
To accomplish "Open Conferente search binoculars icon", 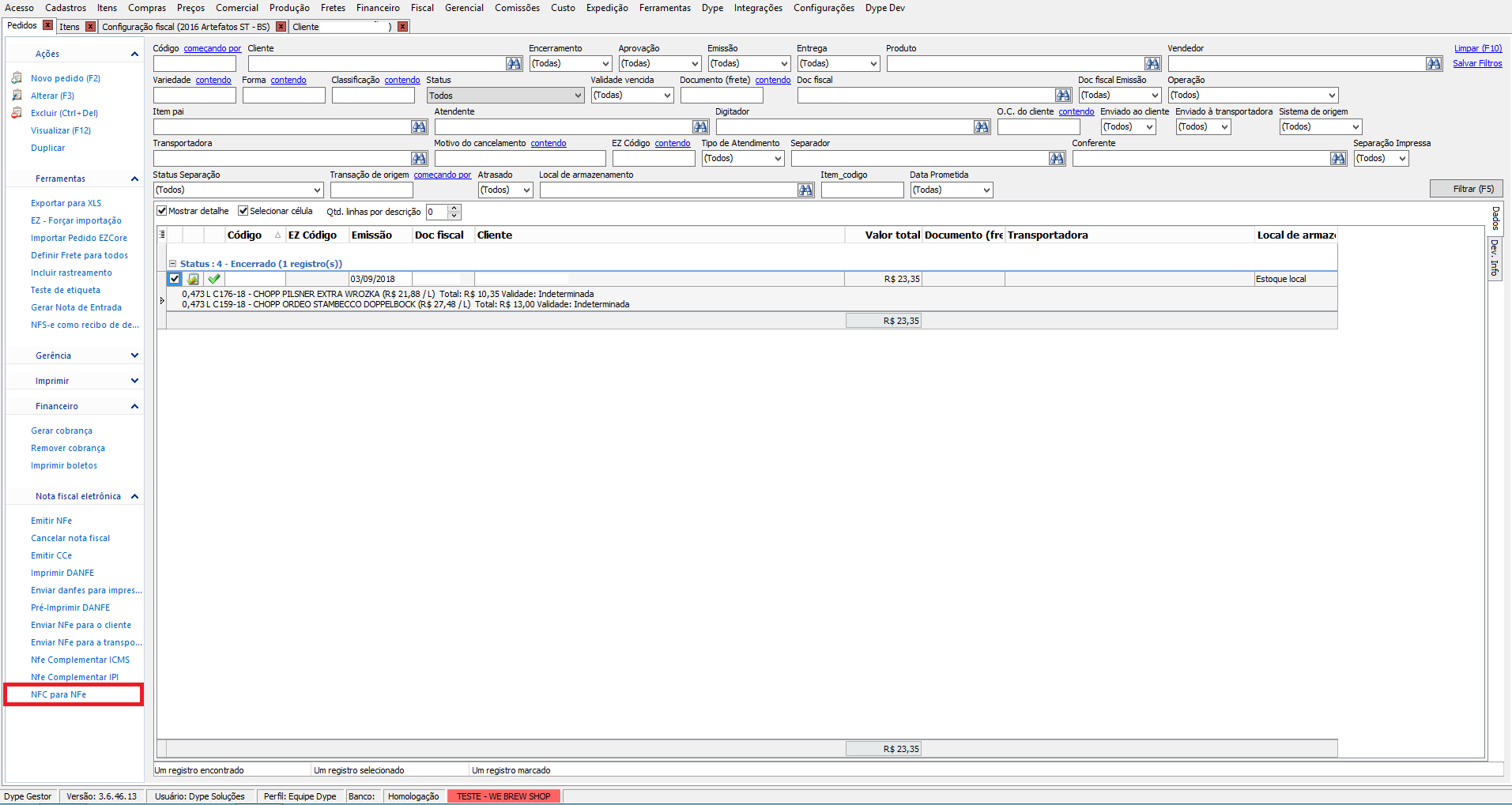I will coord(1338,158).
